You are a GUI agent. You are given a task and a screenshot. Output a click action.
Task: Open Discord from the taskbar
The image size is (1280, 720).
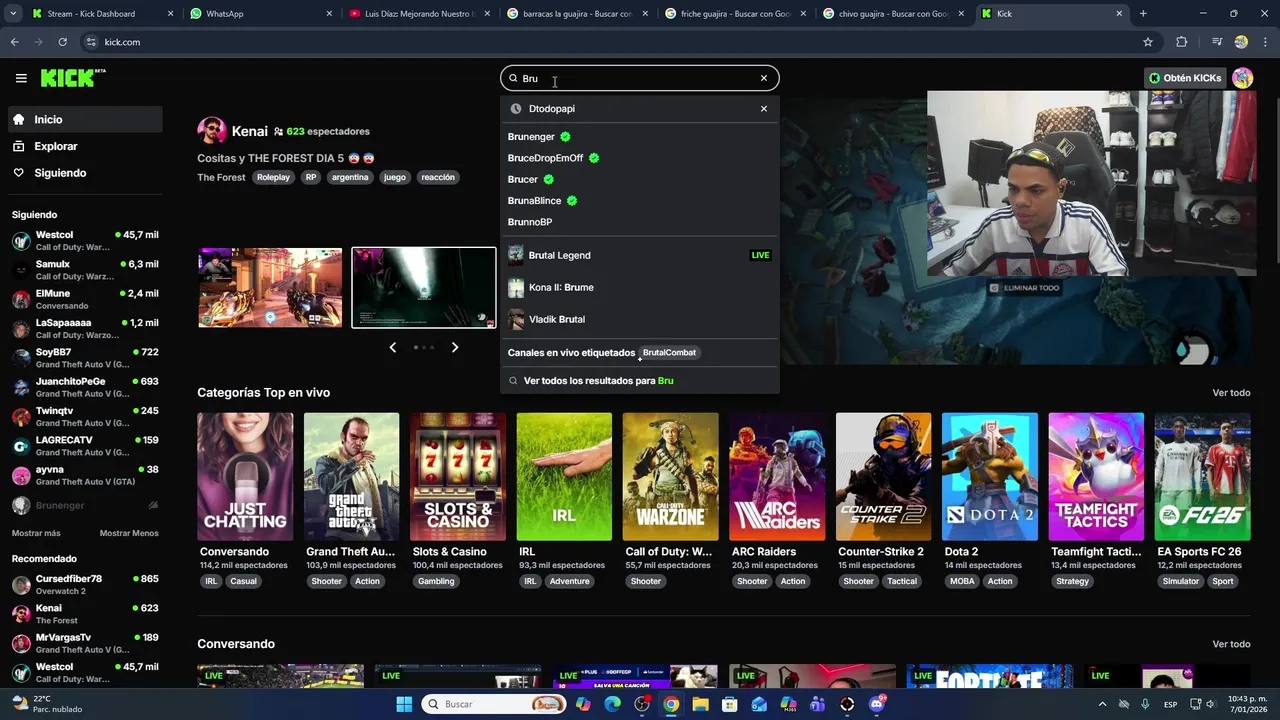[x=877, y=704]
